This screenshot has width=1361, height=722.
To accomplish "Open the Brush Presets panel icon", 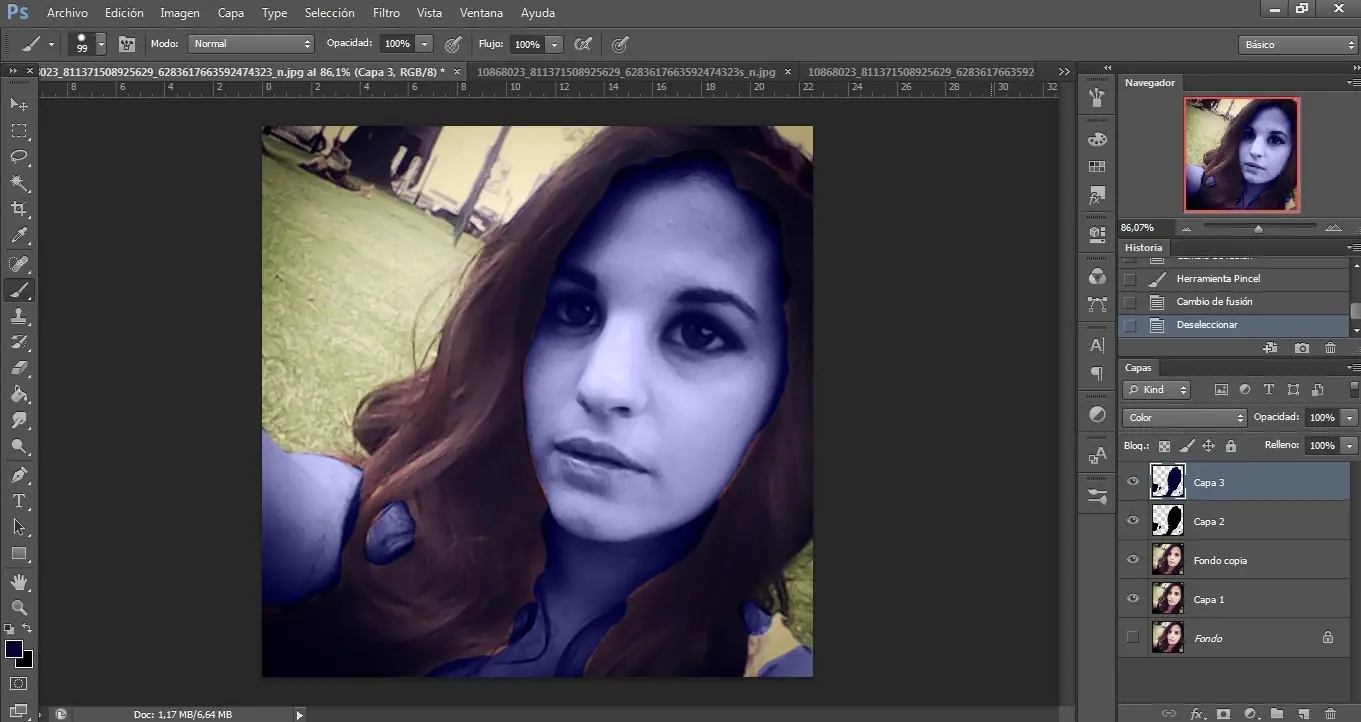I will point(1097,98).
